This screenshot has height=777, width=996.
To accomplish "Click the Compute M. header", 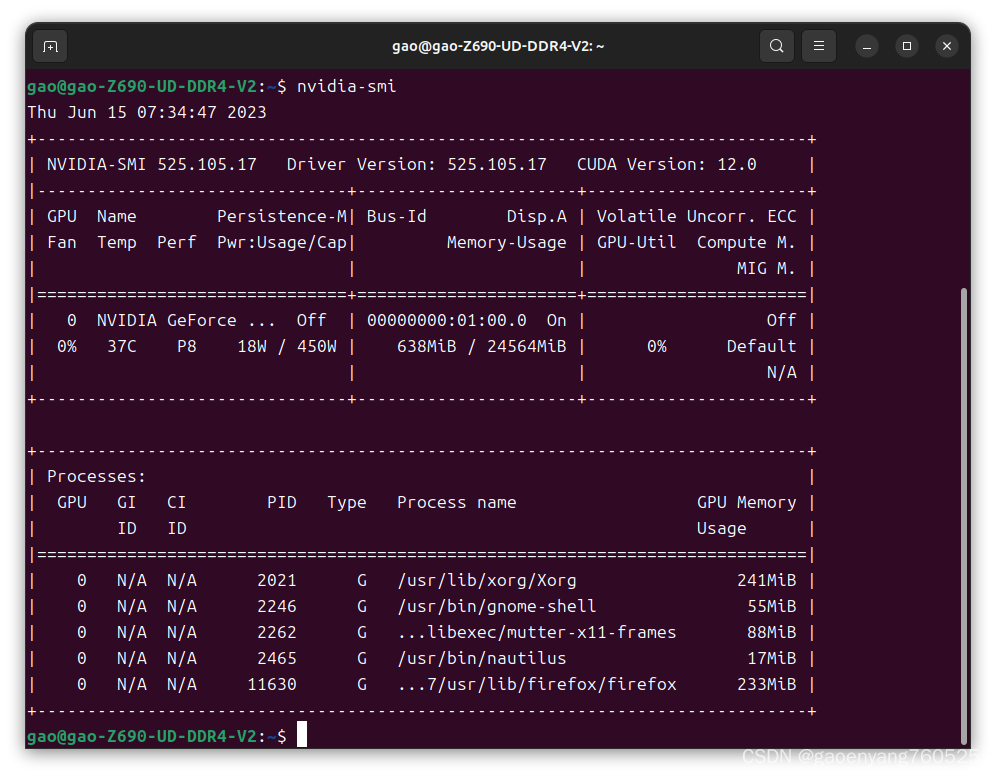I will click(746, 243).
